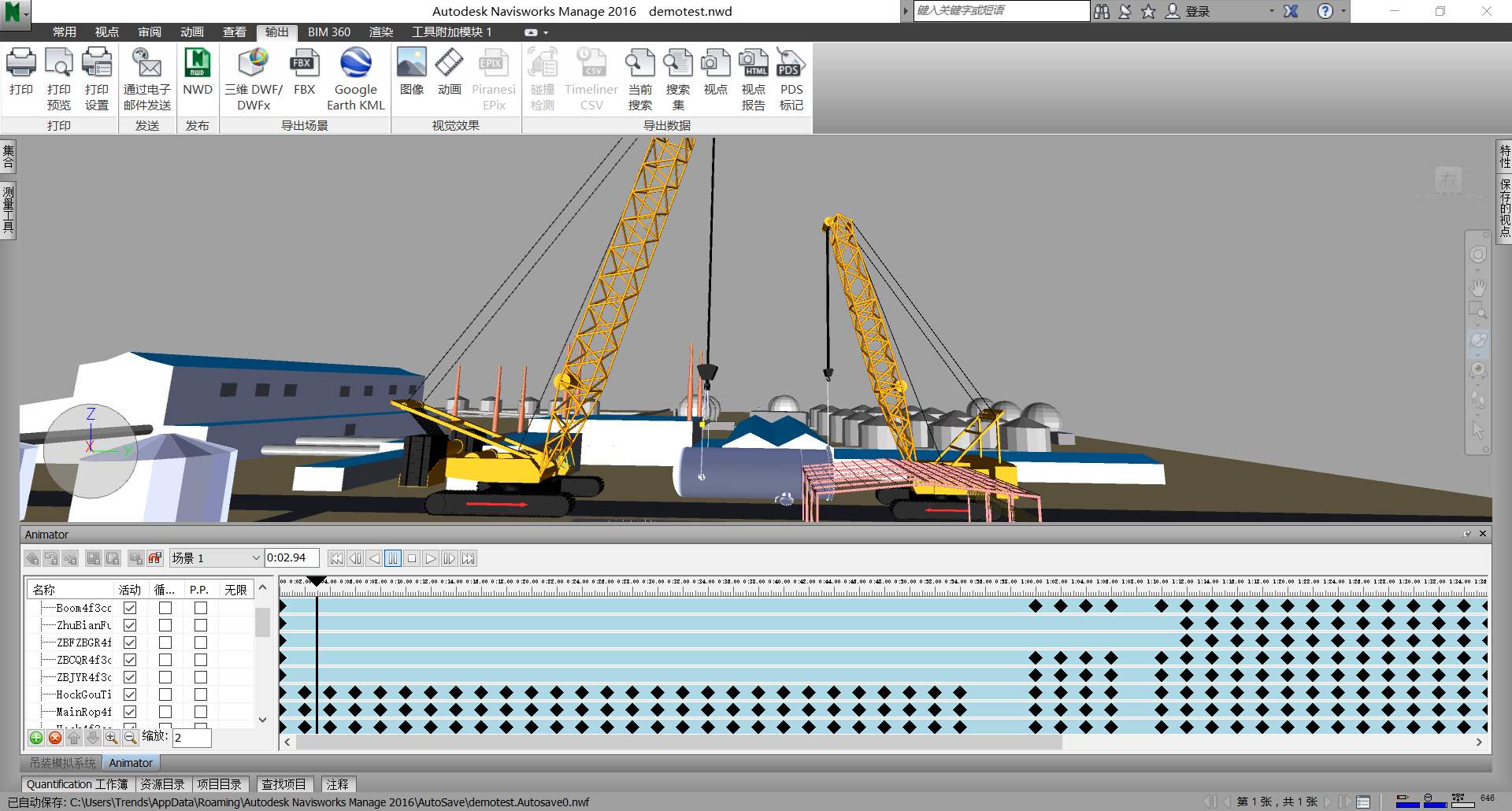This screenshot has width=1512, height=811.
Task: Enable loop checkbox for MainRop4f
Action: tap(165, 712)
